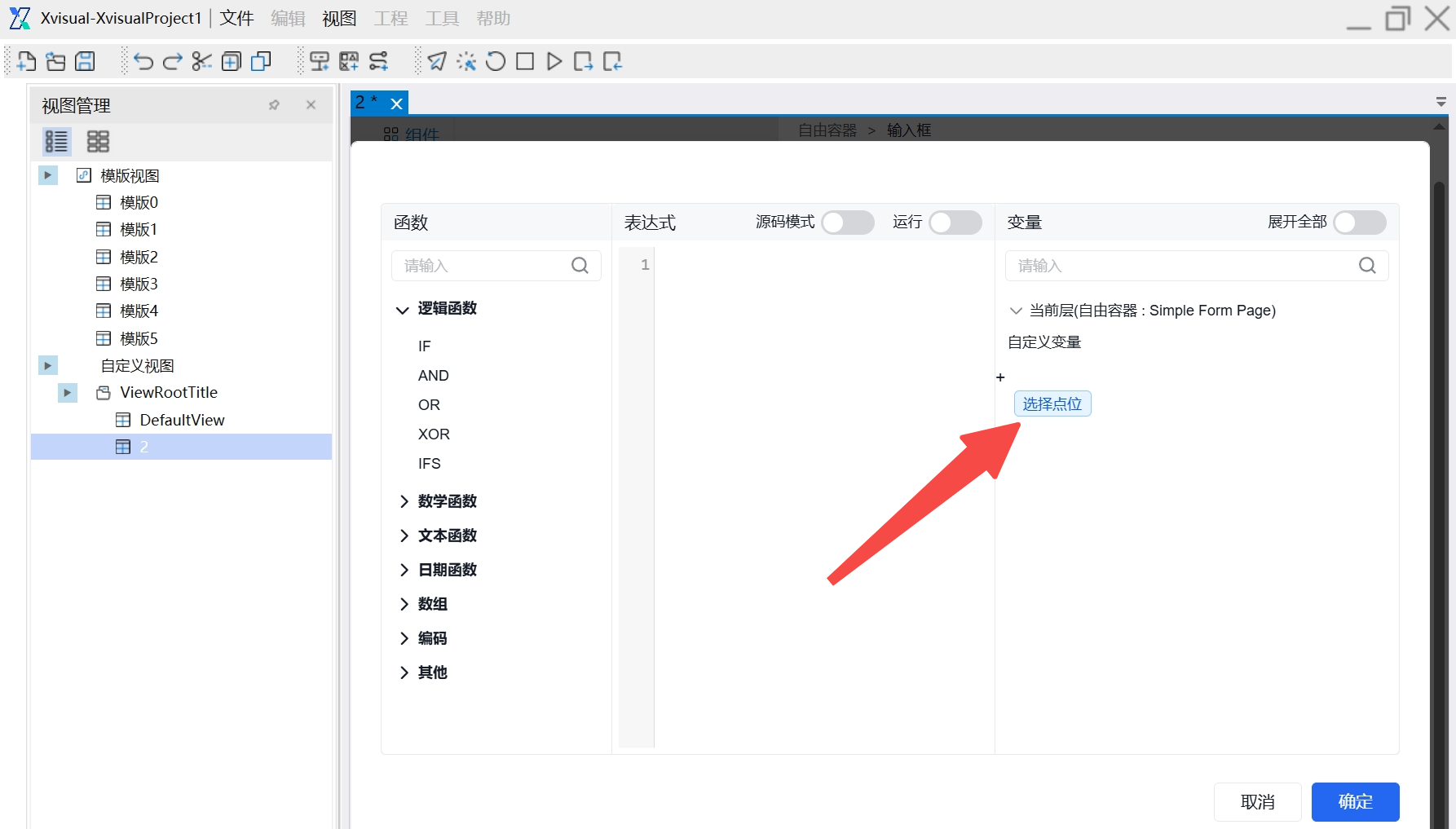Image resolution: width=1456 pixels, height=829 pixels.
Task: Toggle the 运行 switch
Action: pyautogui.click(x=955, y=223)
